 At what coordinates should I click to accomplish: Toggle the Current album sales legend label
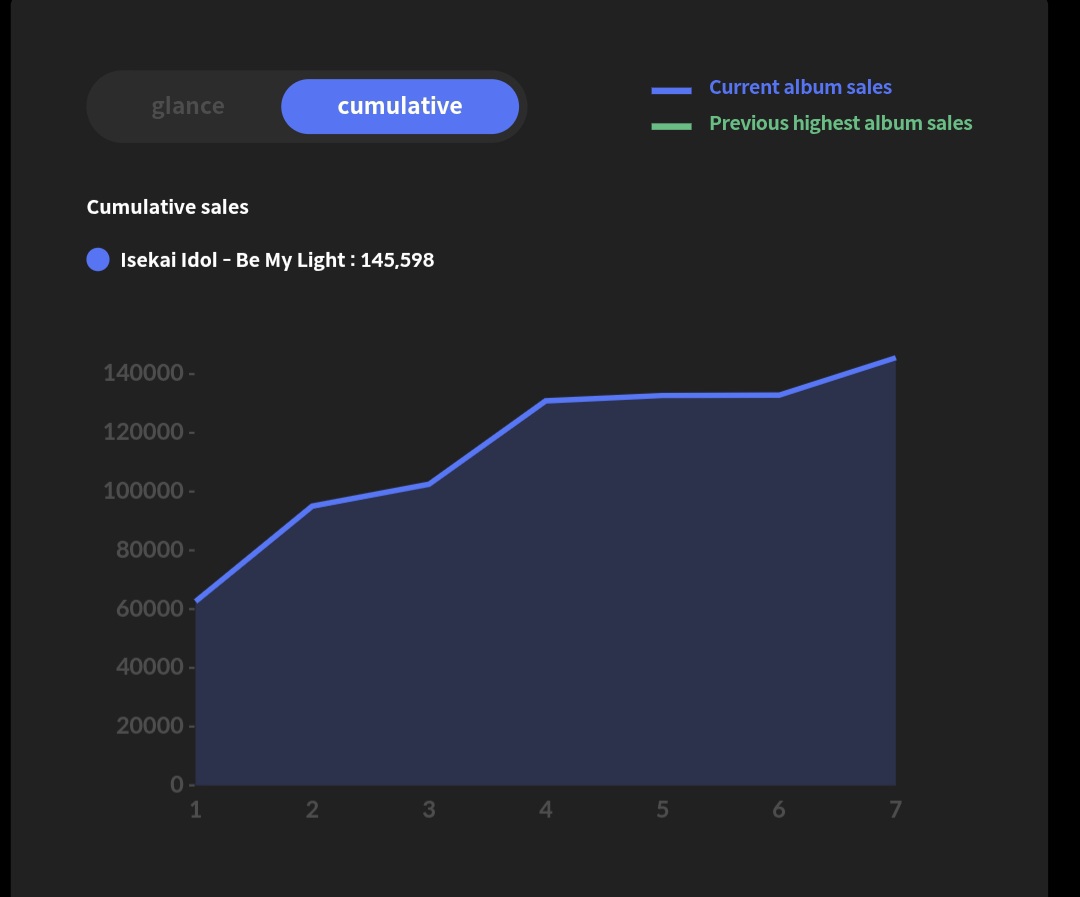(x=800, y=88)
